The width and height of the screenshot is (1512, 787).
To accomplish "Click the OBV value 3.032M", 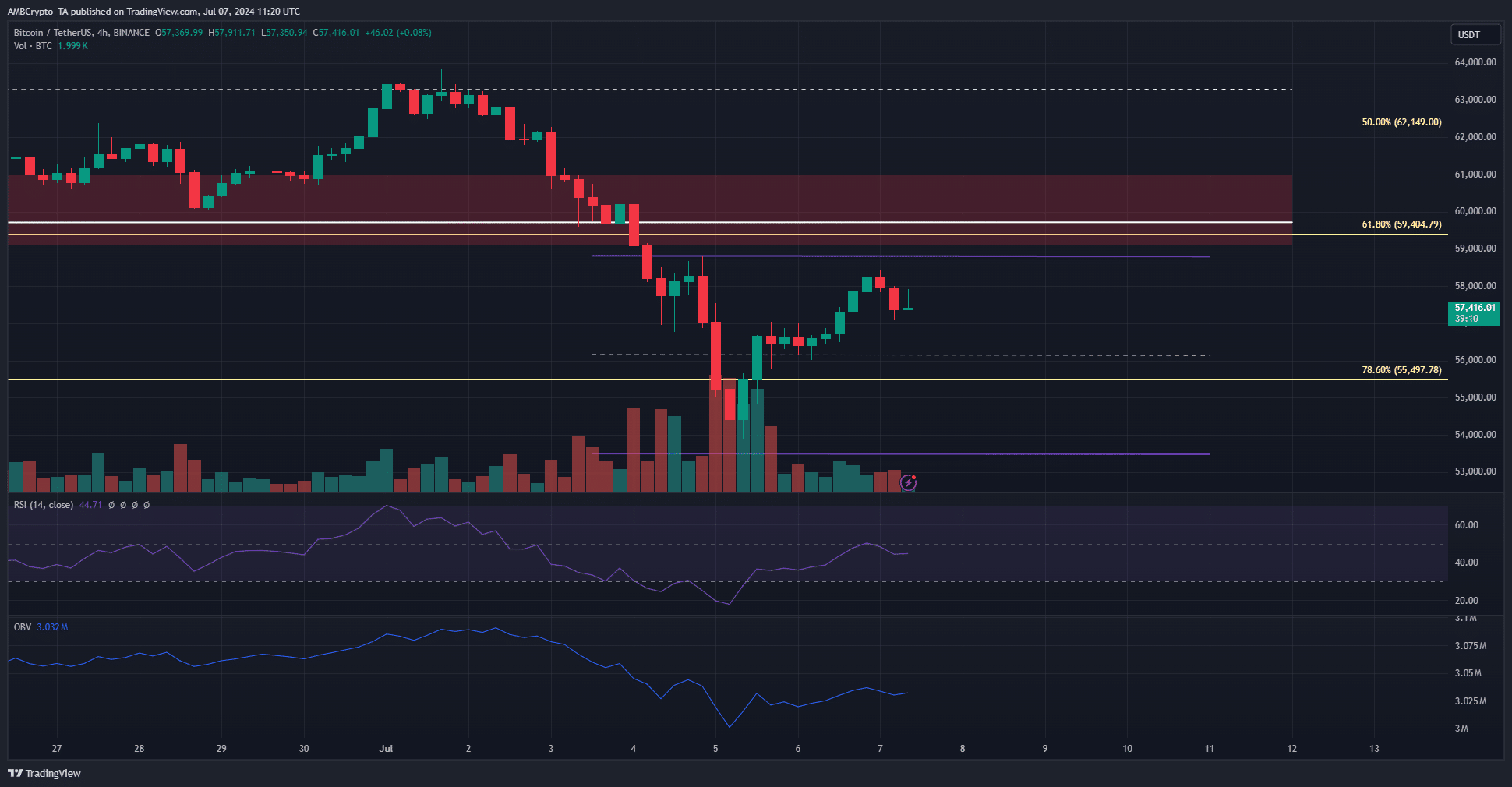I will tap(52, 627).
